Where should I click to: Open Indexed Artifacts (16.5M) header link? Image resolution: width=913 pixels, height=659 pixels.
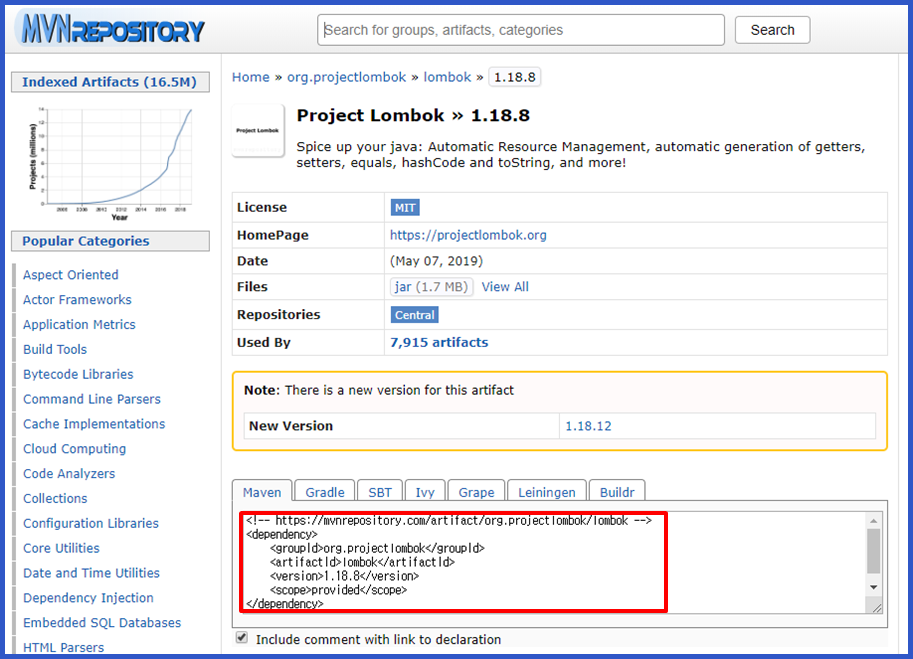[109, 82]
